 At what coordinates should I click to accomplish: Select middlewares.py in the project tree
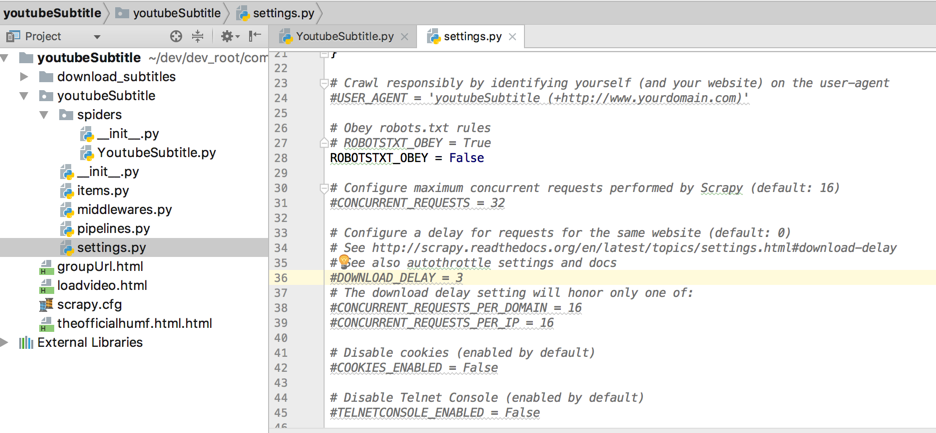[124, 210]
